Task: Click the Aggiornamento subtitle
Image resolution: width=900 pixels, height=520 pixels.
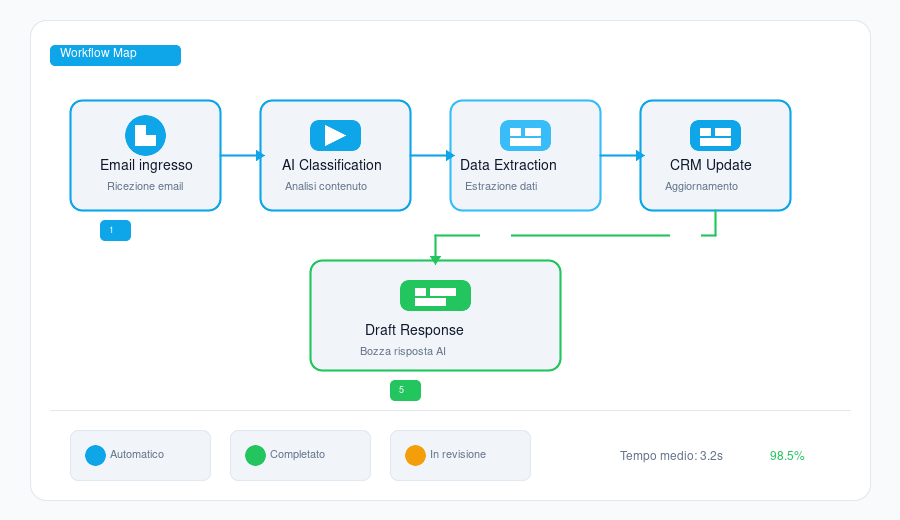Action: (701, 187)
